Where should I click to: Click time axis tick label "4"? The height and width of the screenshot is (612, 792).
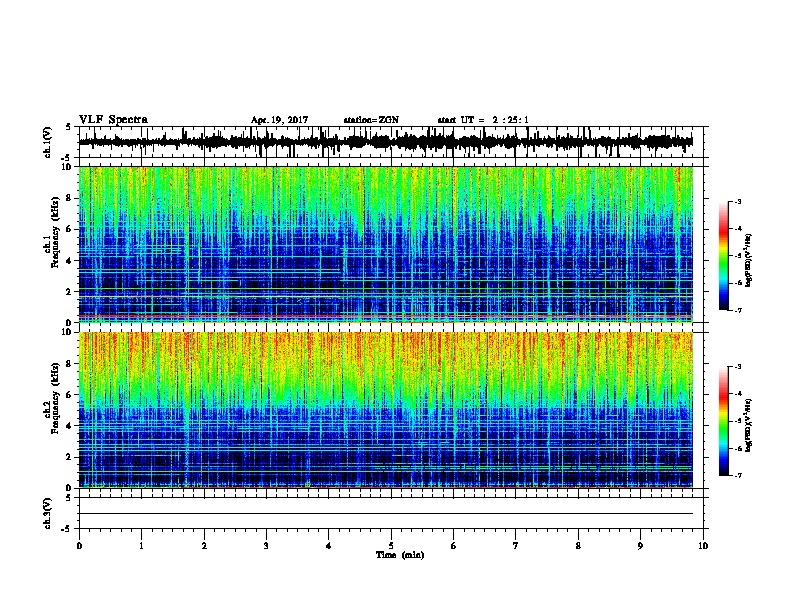(329, 546)
